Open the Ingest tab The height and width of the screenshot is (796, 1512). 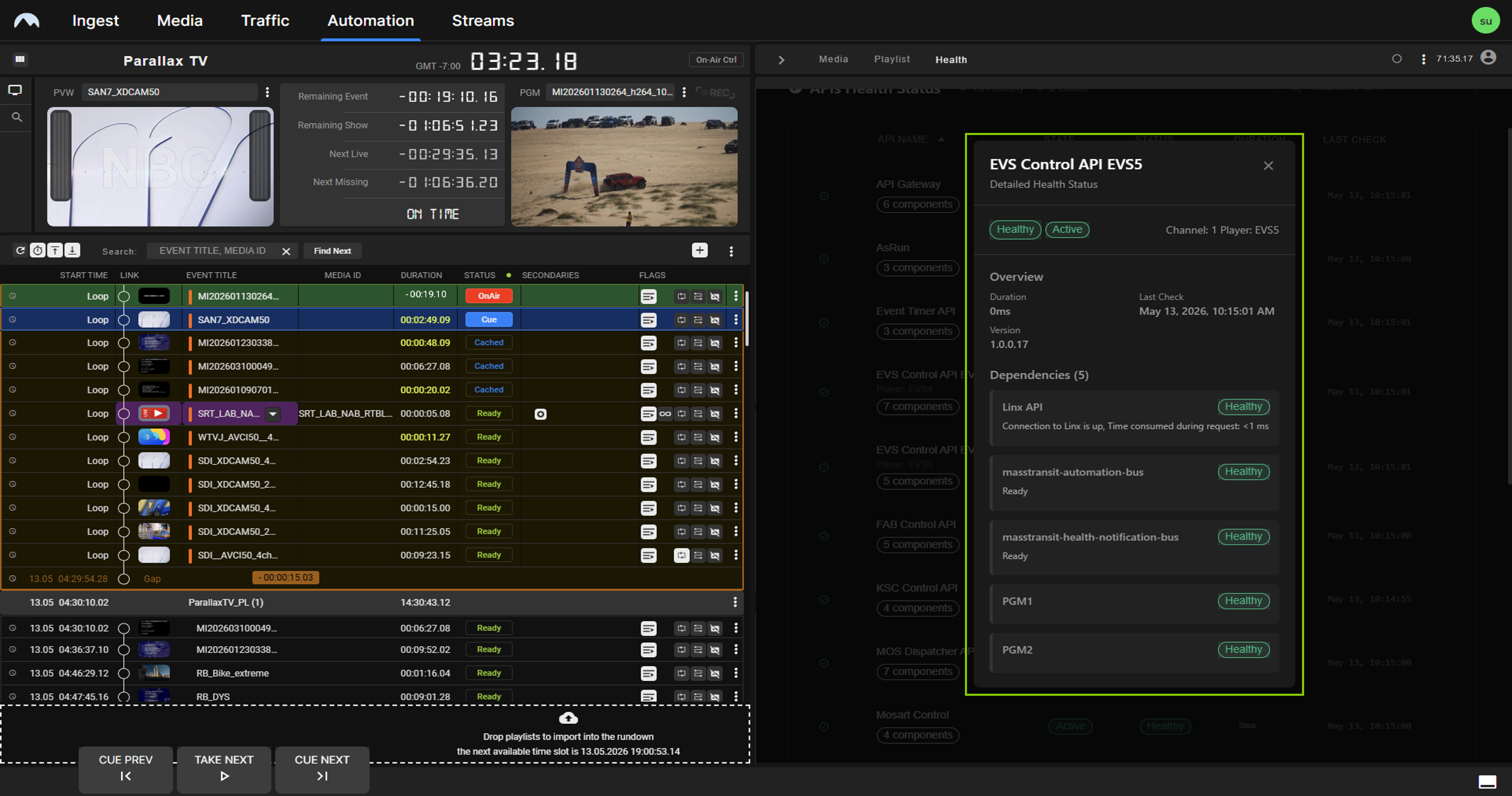[x=95, y=21]
